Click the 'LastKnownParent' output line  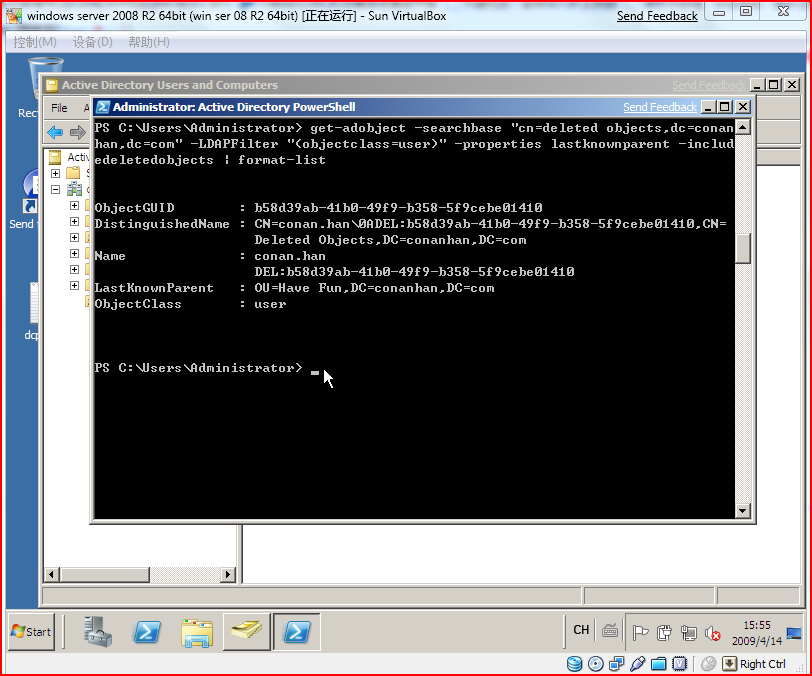[294, 288]
